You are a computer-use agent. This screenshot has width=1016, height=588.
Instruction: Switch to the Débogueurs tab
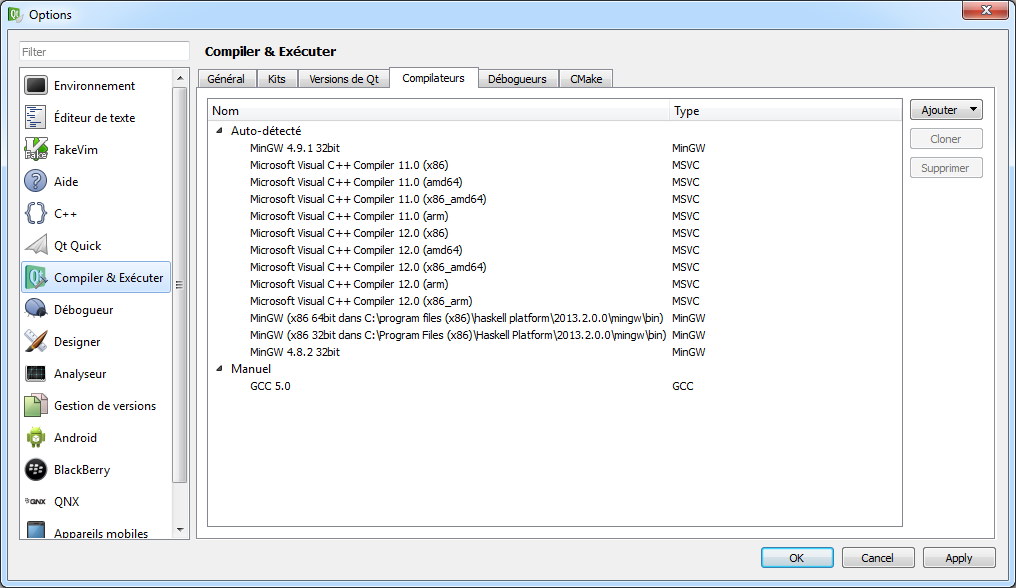(517, 78)
